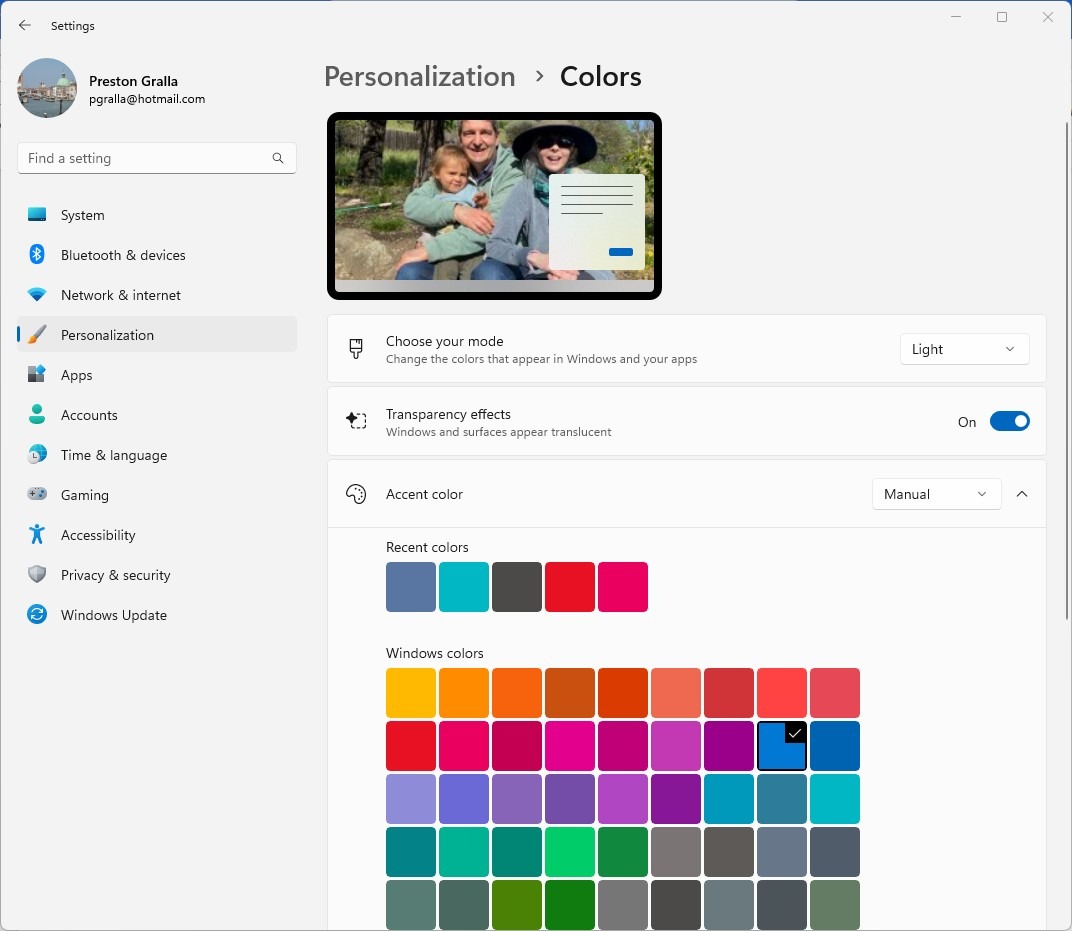Open the Accent color Manual dropdown
Screen dimensions: 1072x931
pyautogui.click(x=936, y=494)
